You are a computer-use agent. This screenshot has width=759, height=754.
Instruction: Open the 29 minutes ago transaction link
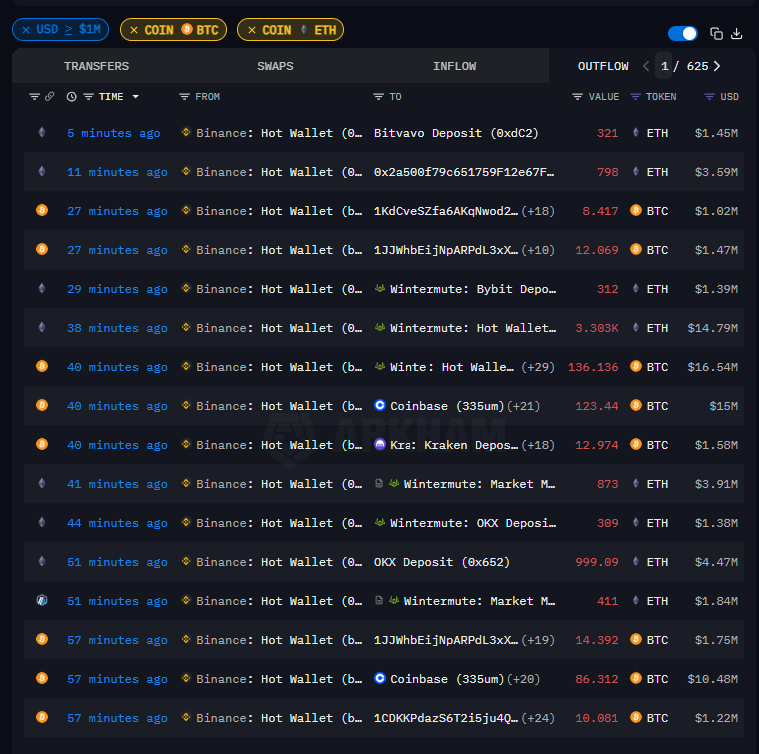(x=117, y=289)
